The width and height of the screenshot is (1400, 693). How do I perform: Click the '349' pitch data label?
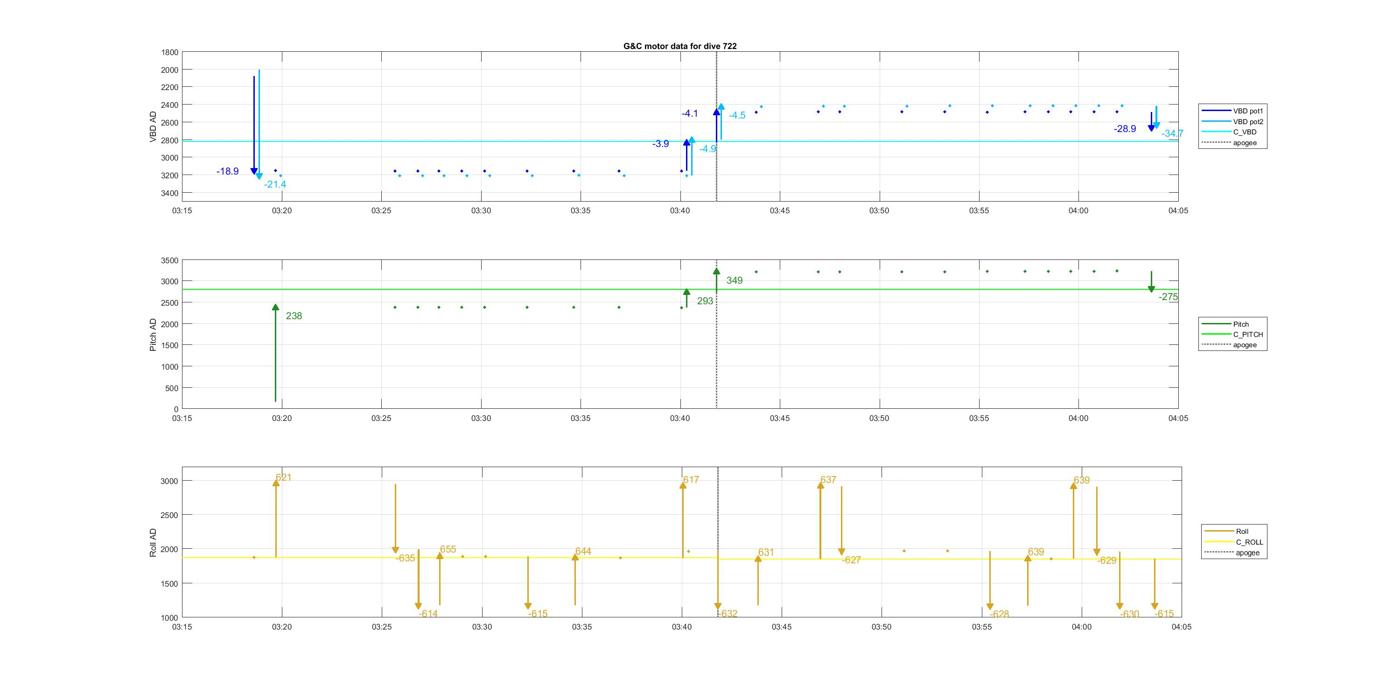(x=735, y=281)
